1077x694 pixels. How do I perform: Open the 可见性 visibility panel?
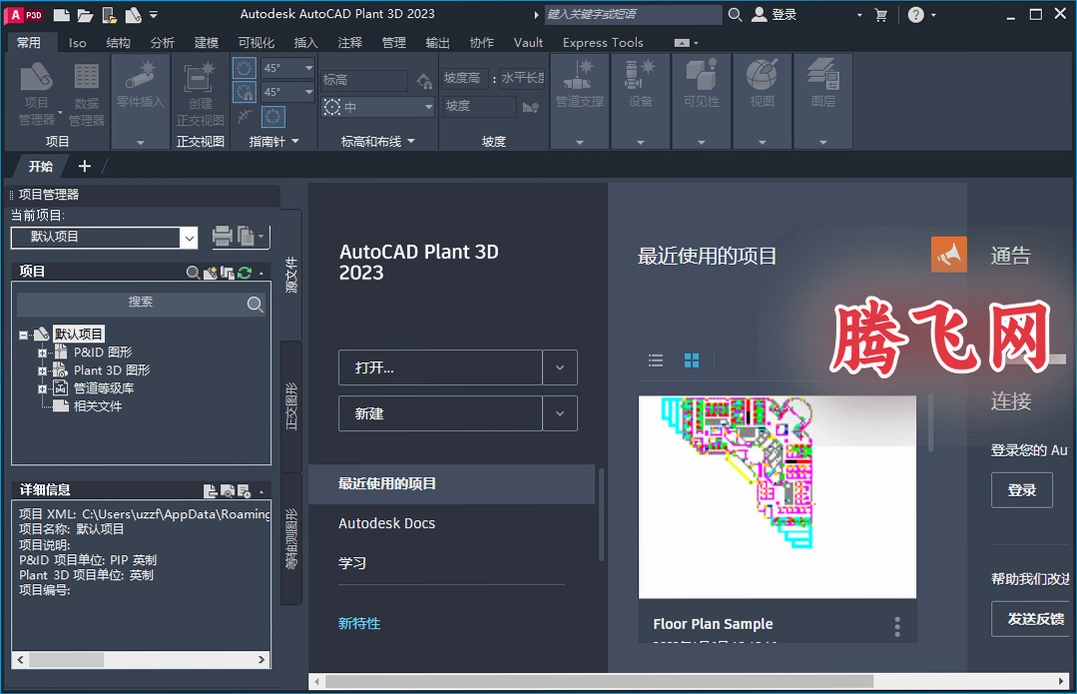click(701, 102)
